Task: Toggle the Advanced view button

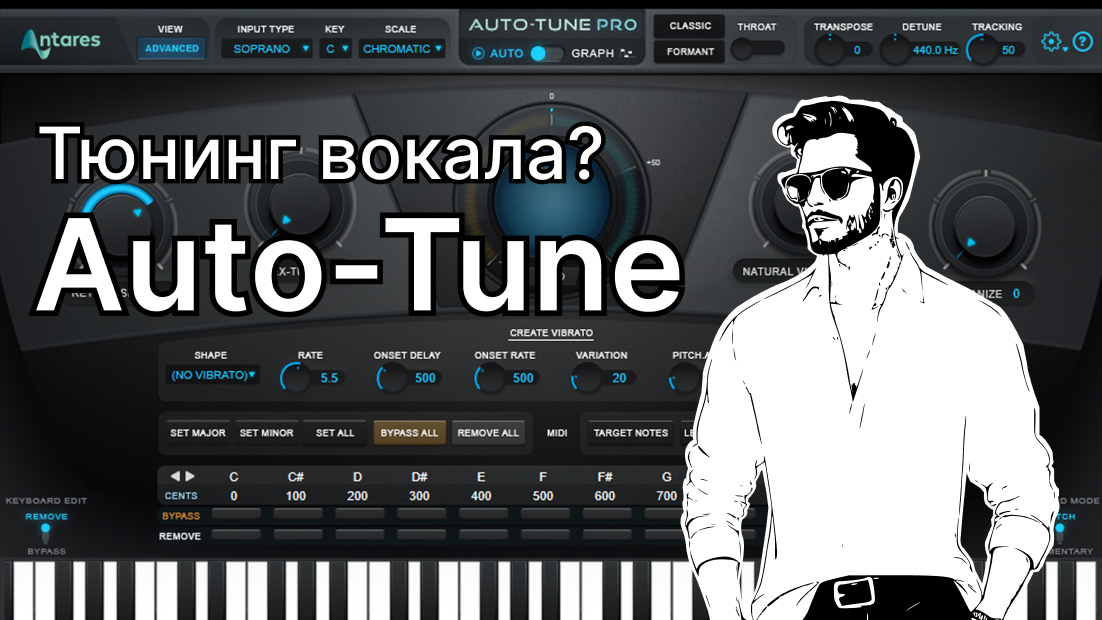Action: point(171,49)
